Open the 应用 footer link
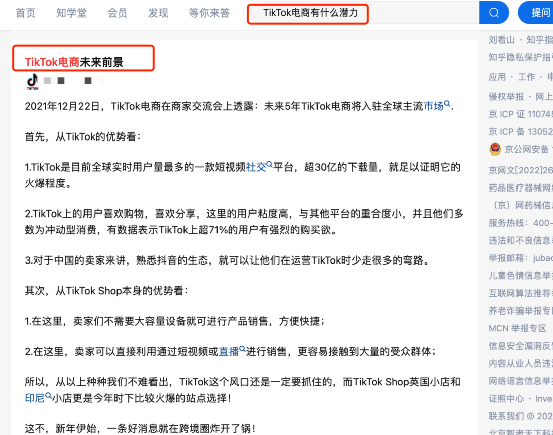The width and height of the screenshot is (553, 435). (497, 77)
